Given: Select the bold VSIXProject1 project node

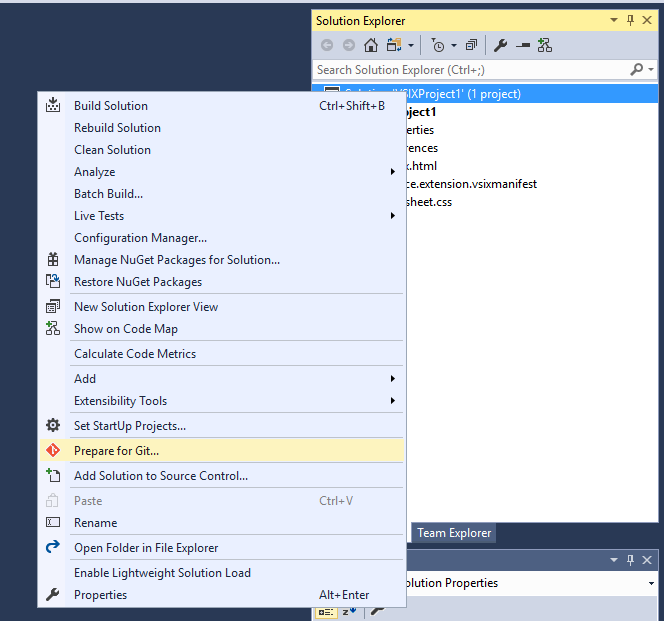Looking at the screenshot, I should pyautogui.click(x=420, y=112).
